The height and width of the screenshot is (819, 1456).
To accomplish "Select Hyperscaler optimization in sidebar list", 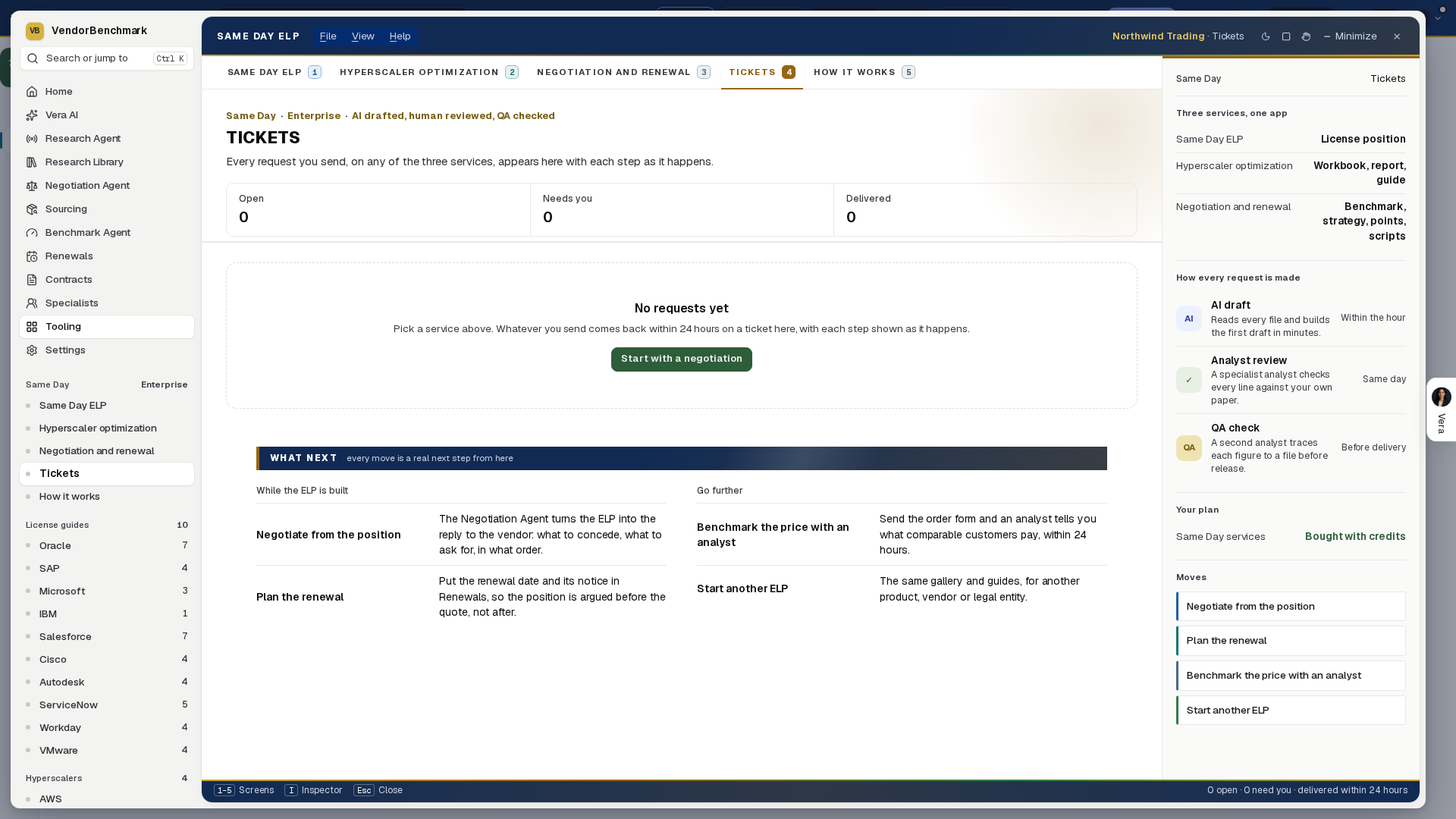I will (106, 428).
